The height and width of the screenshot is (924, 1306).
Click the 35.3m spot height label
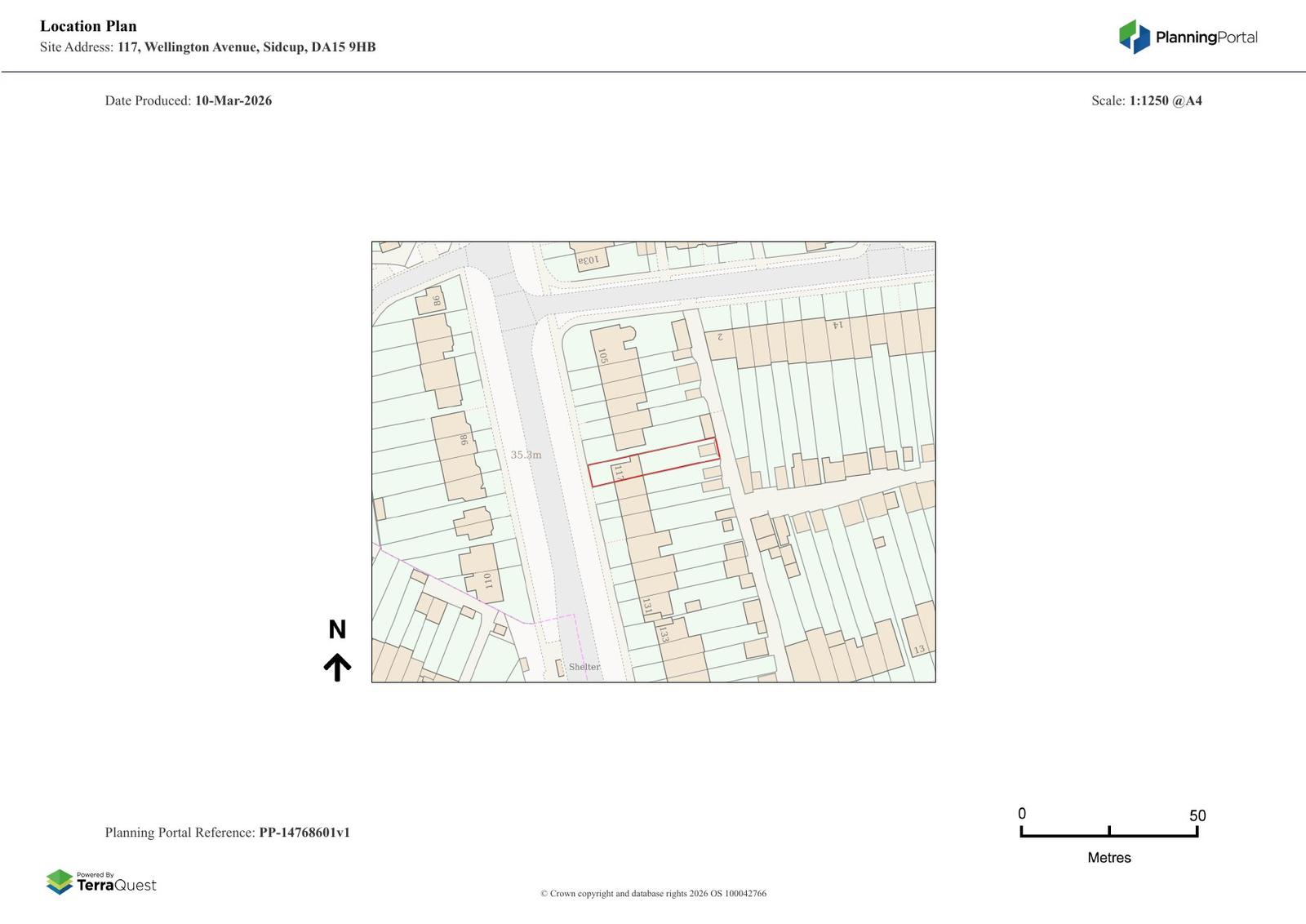click(526, 455)
